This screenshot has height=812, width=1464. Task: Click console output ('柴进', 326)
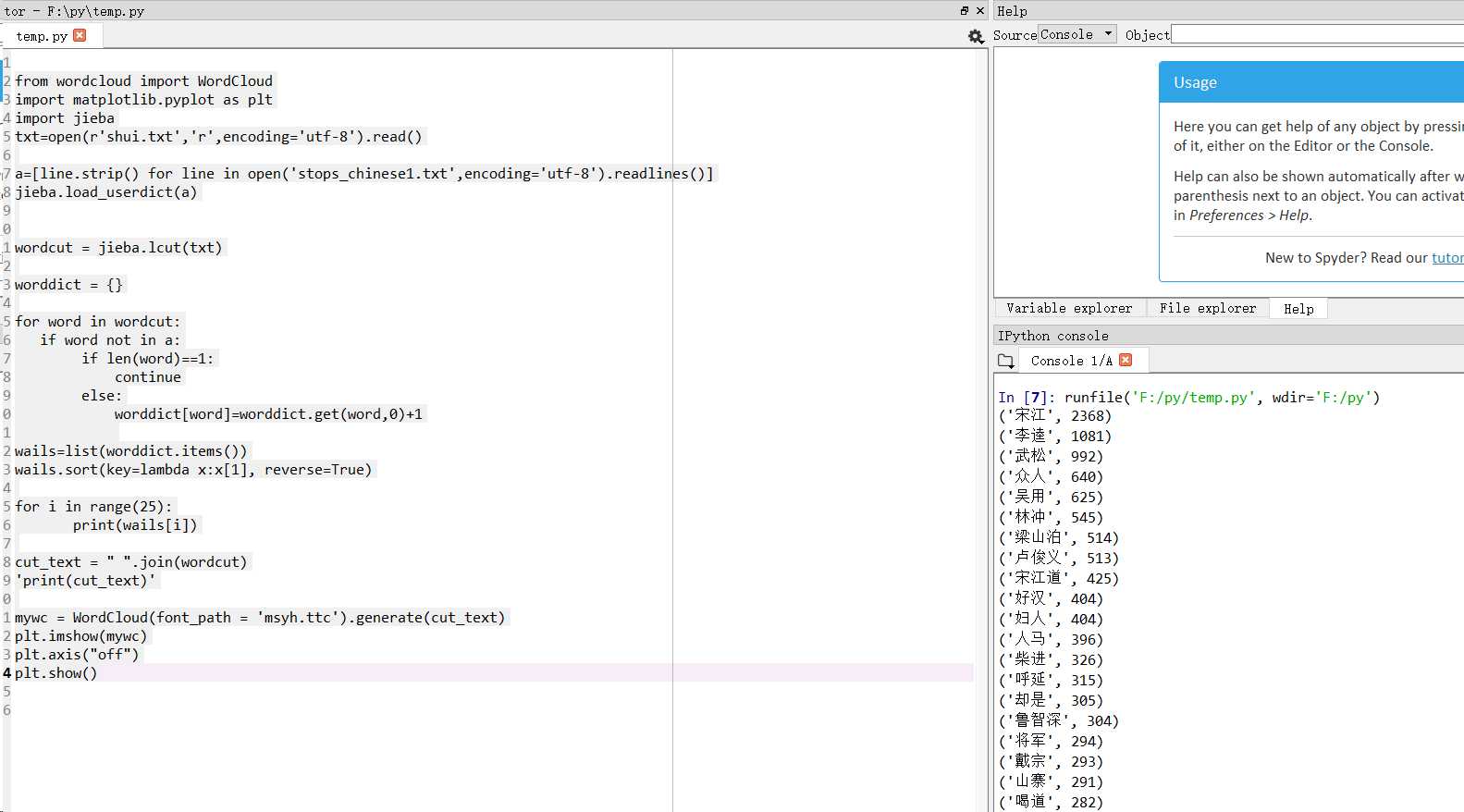click(1051, 660)
